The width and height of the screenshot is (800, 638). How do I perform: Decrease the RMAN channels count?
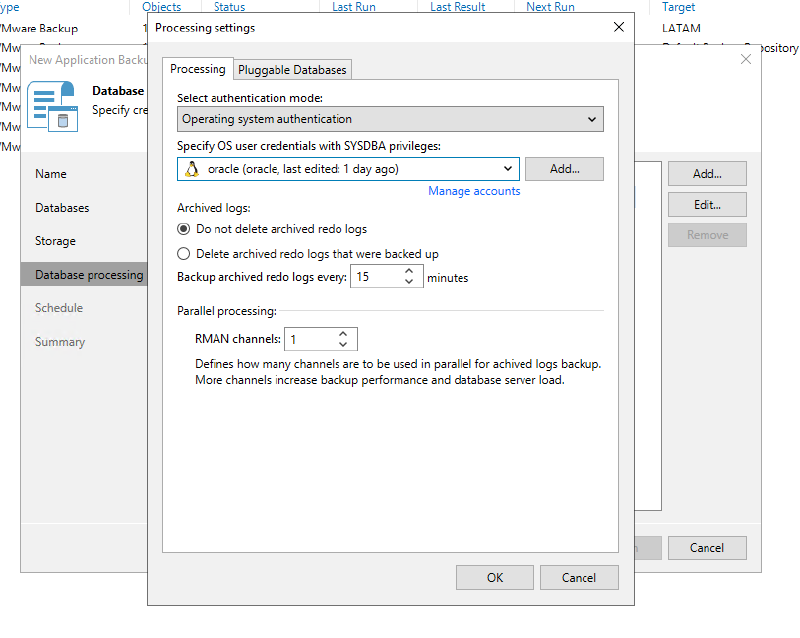[343, 344]
